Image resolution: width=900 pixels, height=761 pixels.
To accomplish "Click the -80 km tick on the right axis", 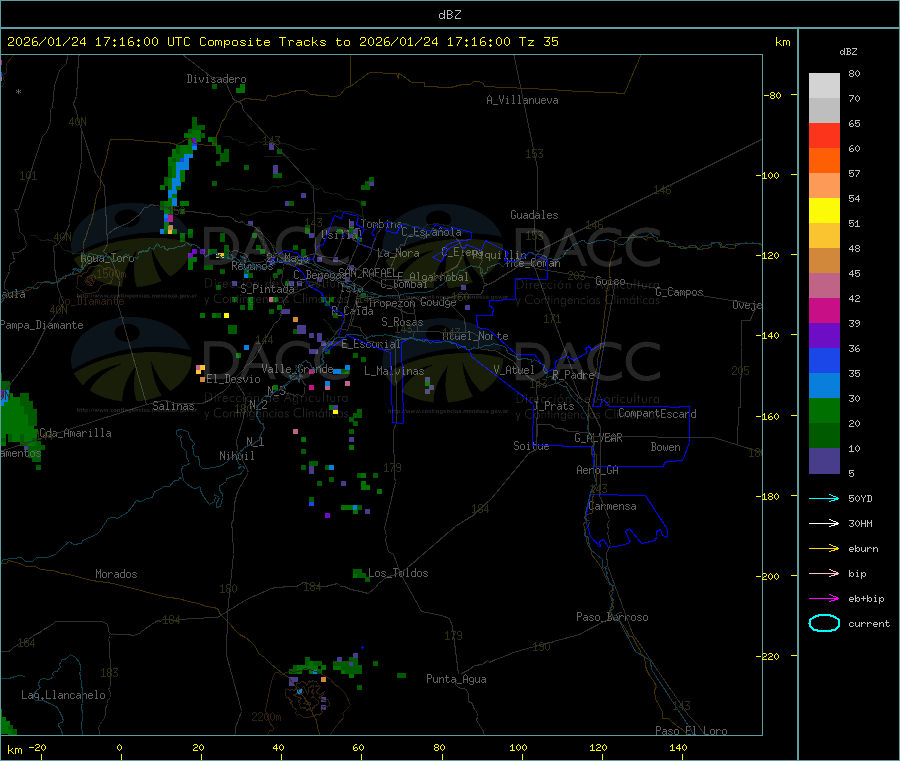I will click(x=773, y=95).
